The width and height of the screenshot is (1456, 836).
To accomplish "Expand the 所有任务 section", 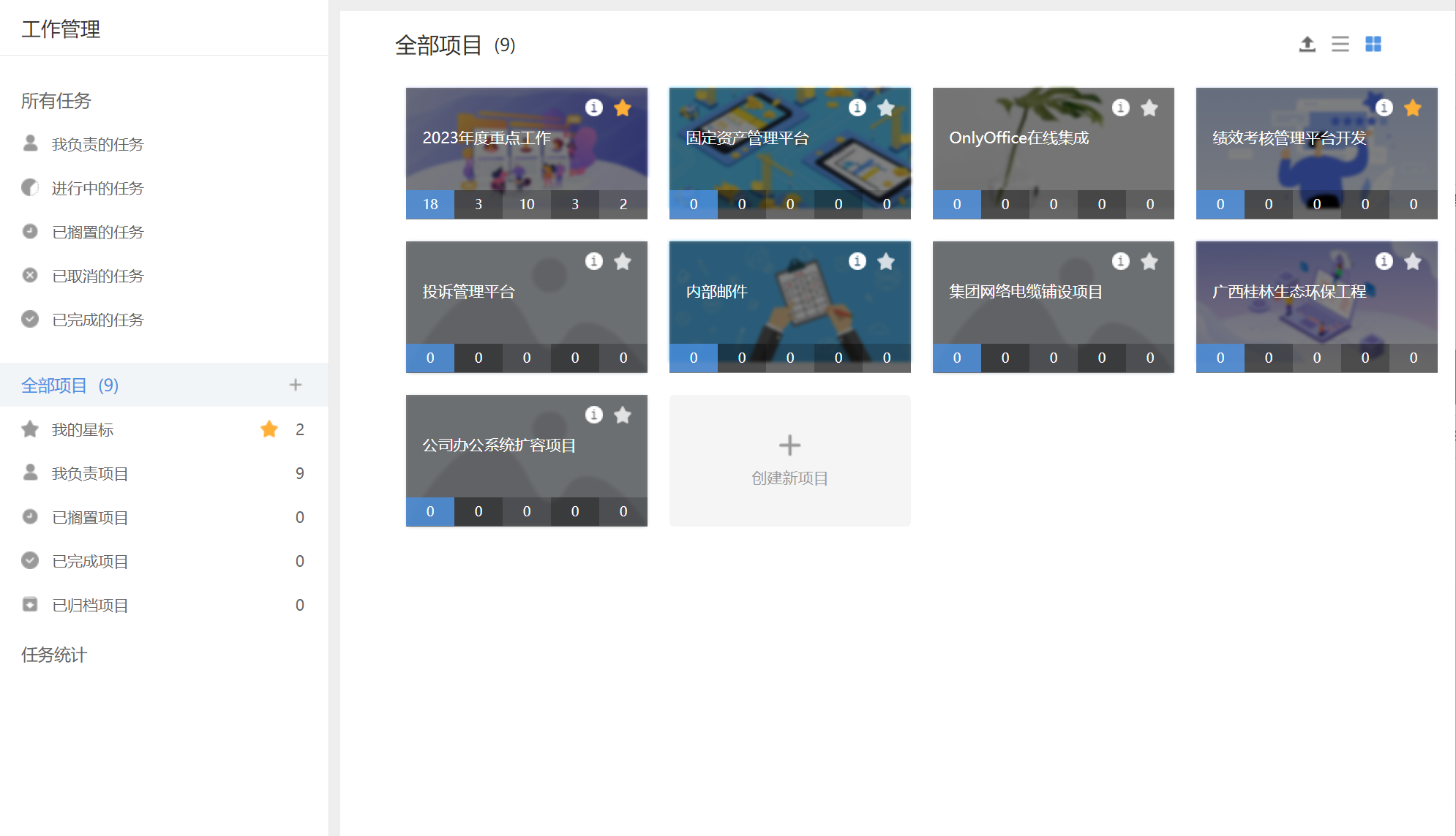I will [x=56, y=101].
